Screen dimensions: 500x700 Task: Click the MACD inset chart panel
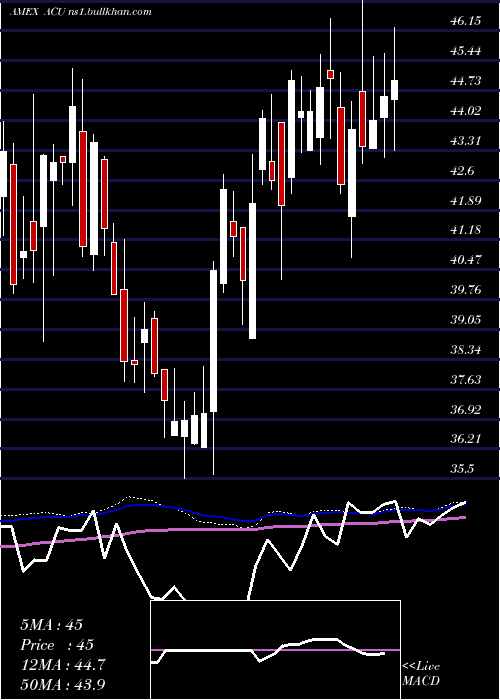275,650
